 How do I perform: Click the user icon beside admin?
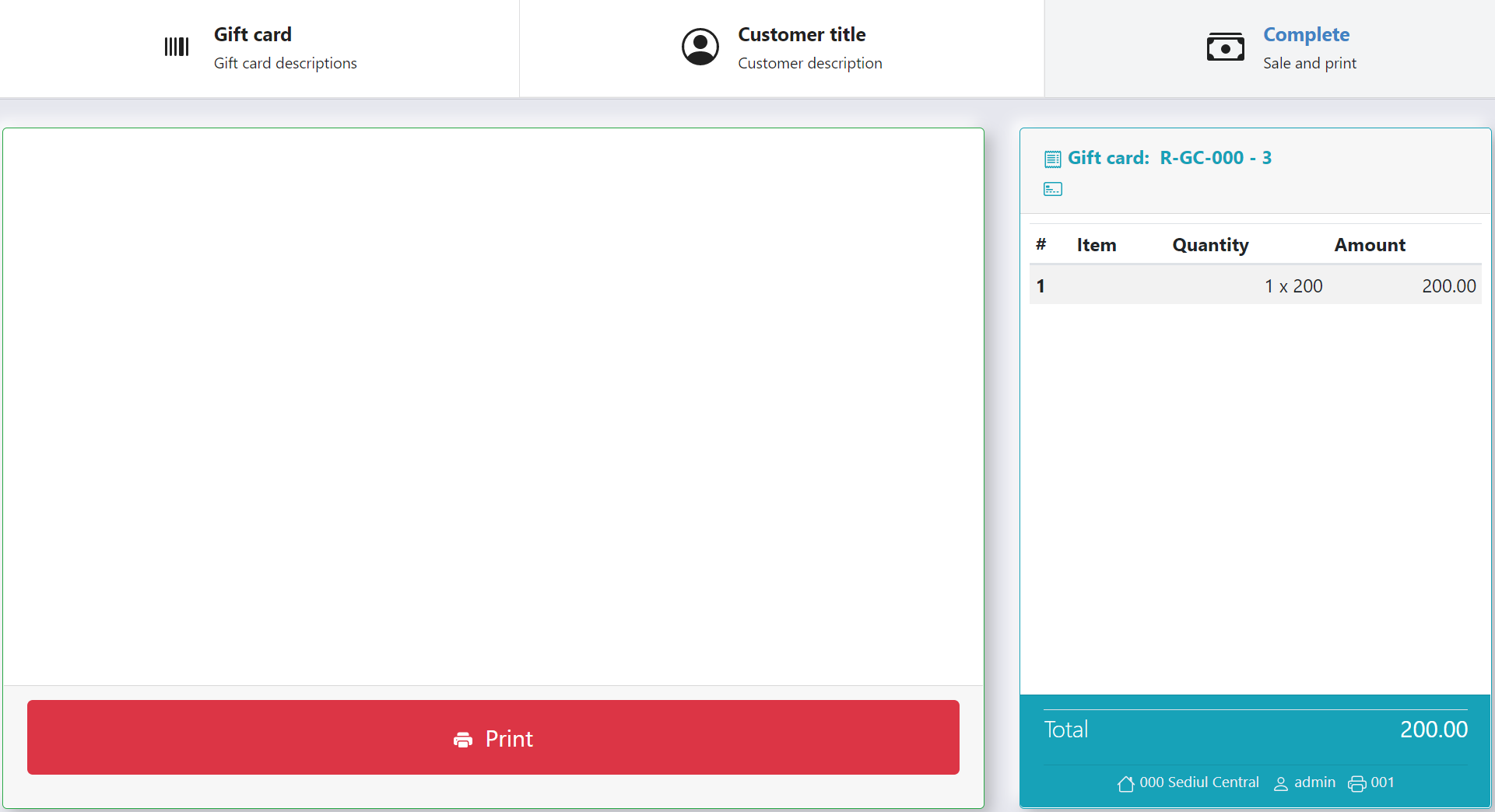point(1280,783)
